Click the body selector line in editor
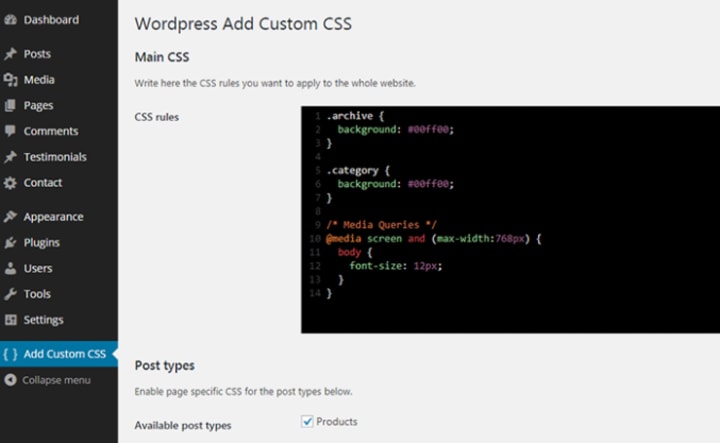Screen dimensions: 720x443 354,252
